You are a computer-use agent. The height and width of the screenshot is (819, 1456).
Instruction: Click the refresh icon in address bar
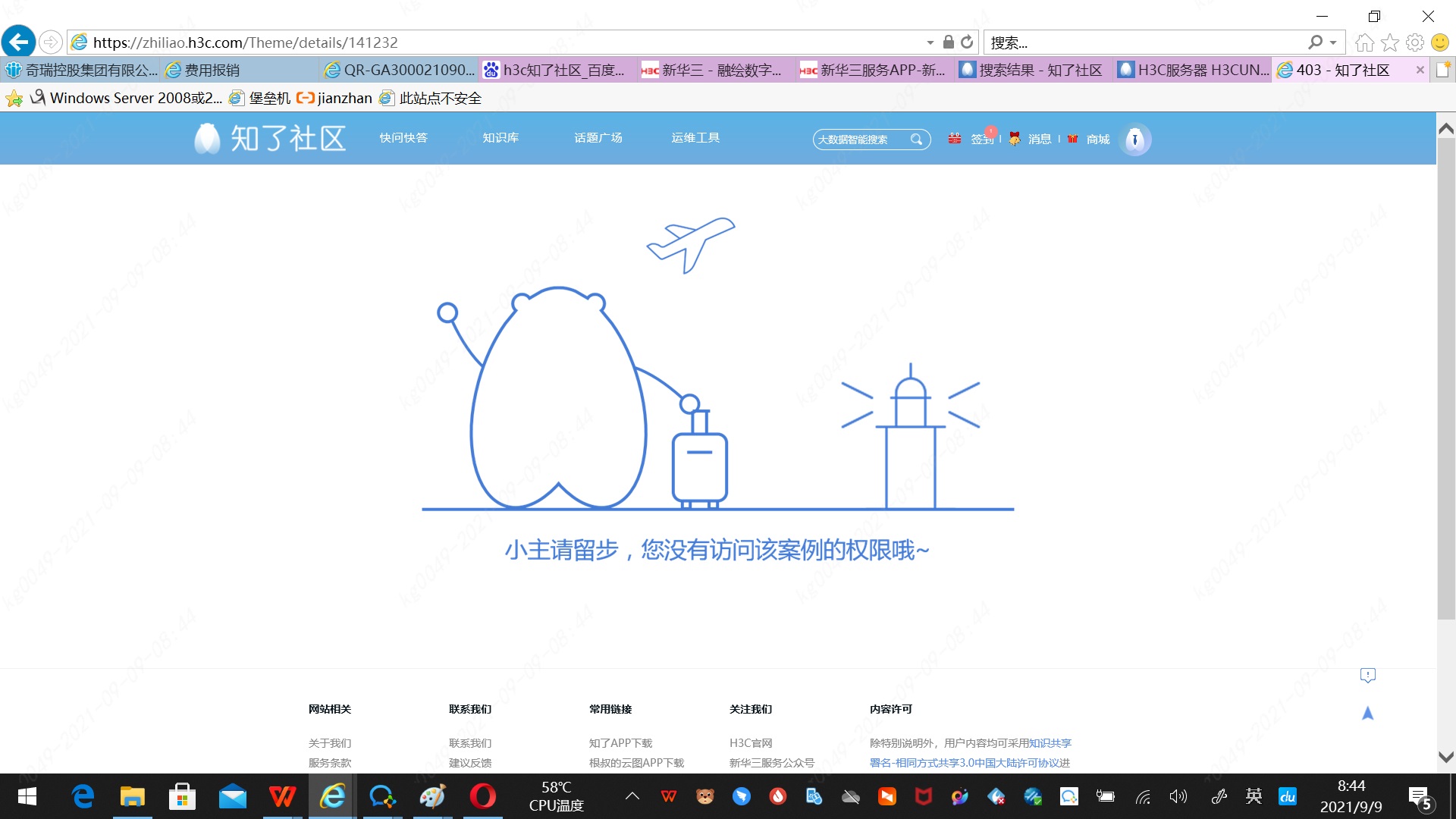click(967, 42)
